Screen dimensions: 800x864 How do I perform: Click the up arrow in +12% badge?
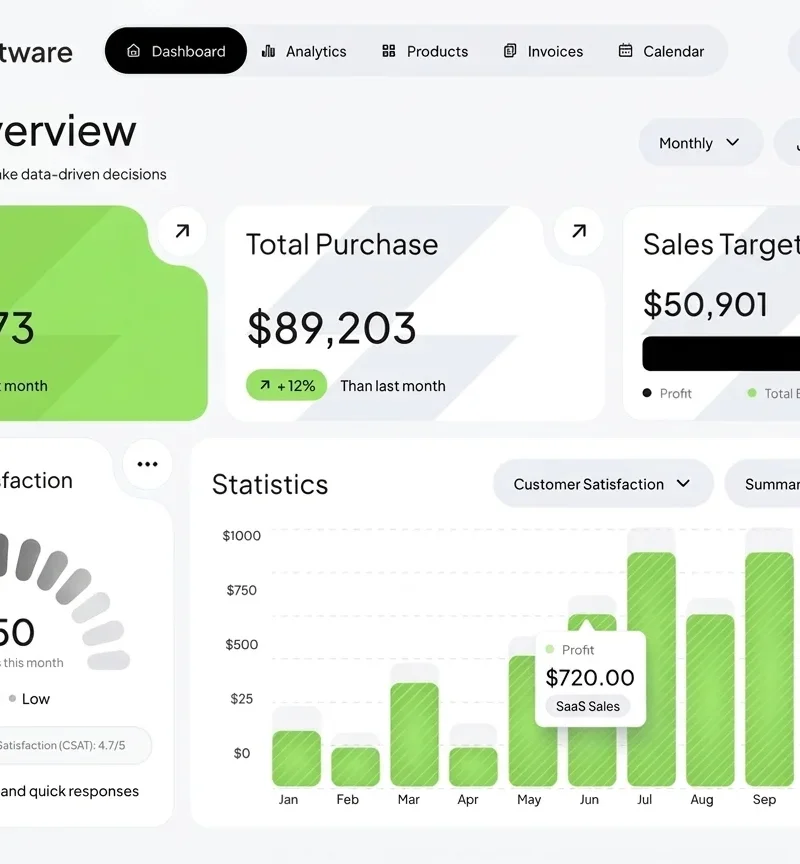click(x=265, y=385)
